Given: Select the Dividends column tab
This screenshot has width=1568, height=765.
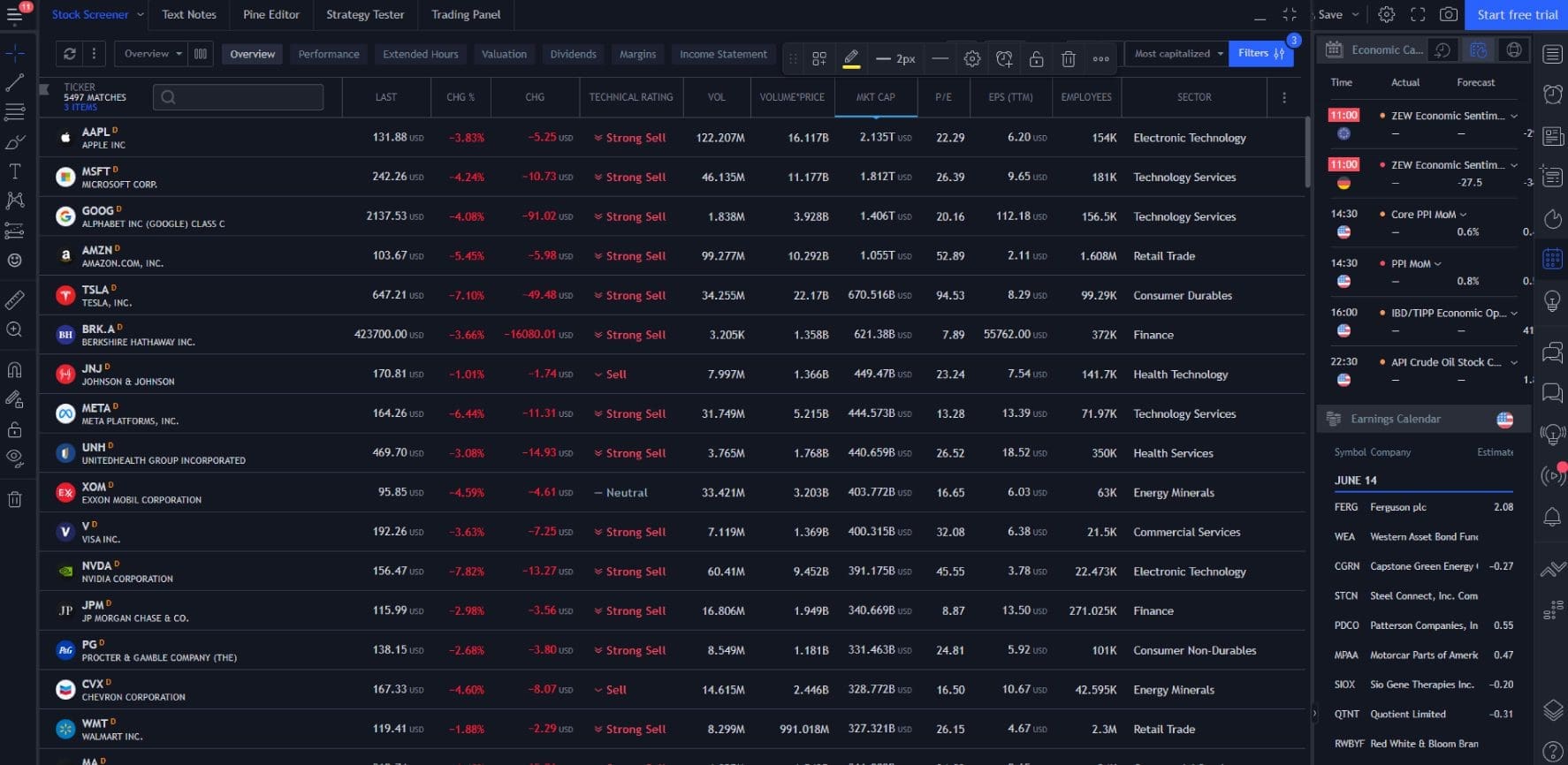Looking at the screenshot, I should [574, 55].
